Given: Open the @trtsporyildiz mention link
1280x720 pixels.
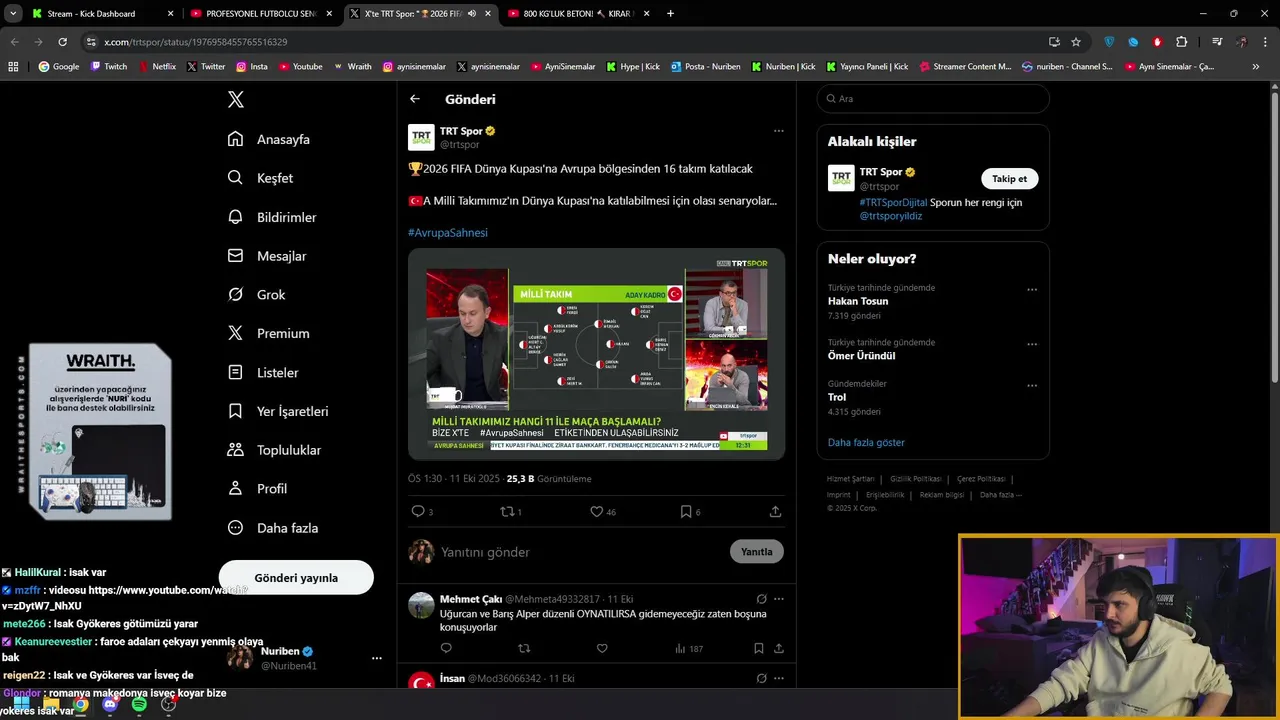Looking at the screenshot, I should tap(891, 216).
